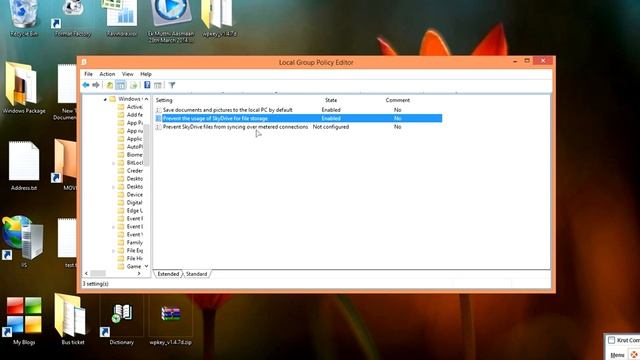Select the Ek Mutthi Aasmaan video icon

pyautogui.click(x=171, y=20)
